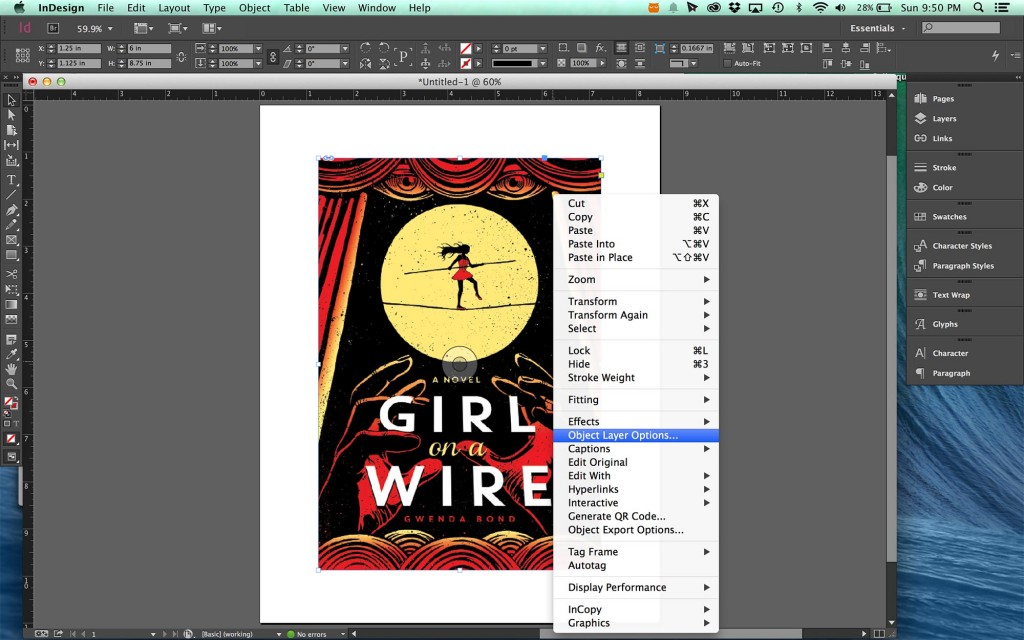Toggle split layout view icon in status bar
The image size is (1024, 640).
pos(879,633)
